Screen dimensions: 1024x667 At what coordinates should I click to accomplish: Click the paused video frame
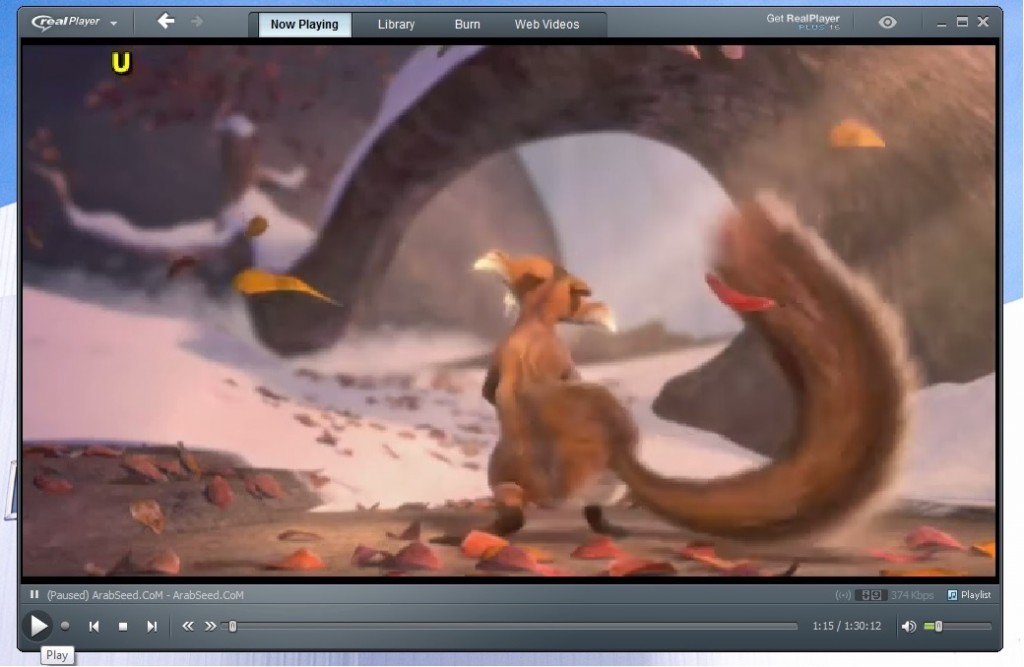pyautogui.click(x=509, y=310)
